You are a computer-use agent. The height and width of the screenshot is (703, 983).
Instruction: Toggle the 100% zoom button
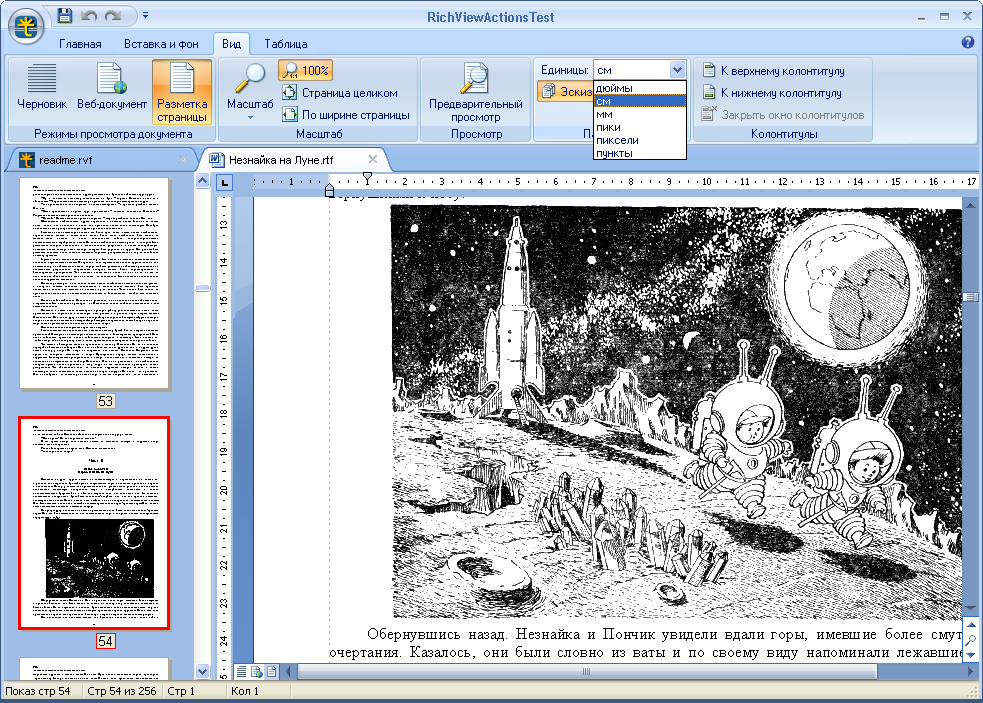(306, 71)
